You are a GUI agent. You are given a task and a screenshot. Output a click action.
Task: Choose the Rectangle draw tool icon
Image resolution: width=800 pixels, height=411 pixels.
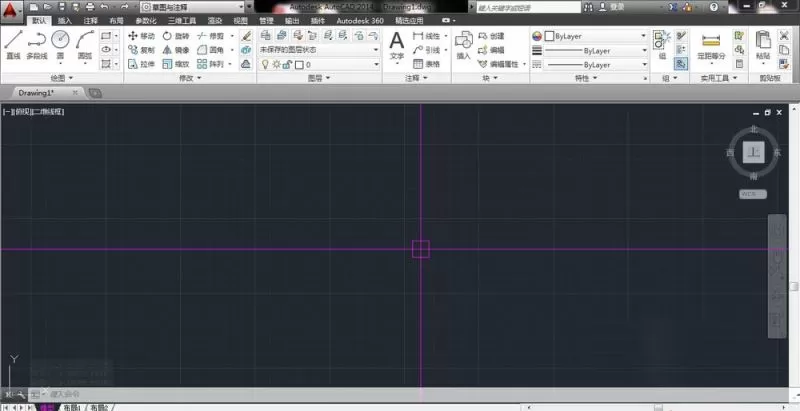(x=106, y=36)
